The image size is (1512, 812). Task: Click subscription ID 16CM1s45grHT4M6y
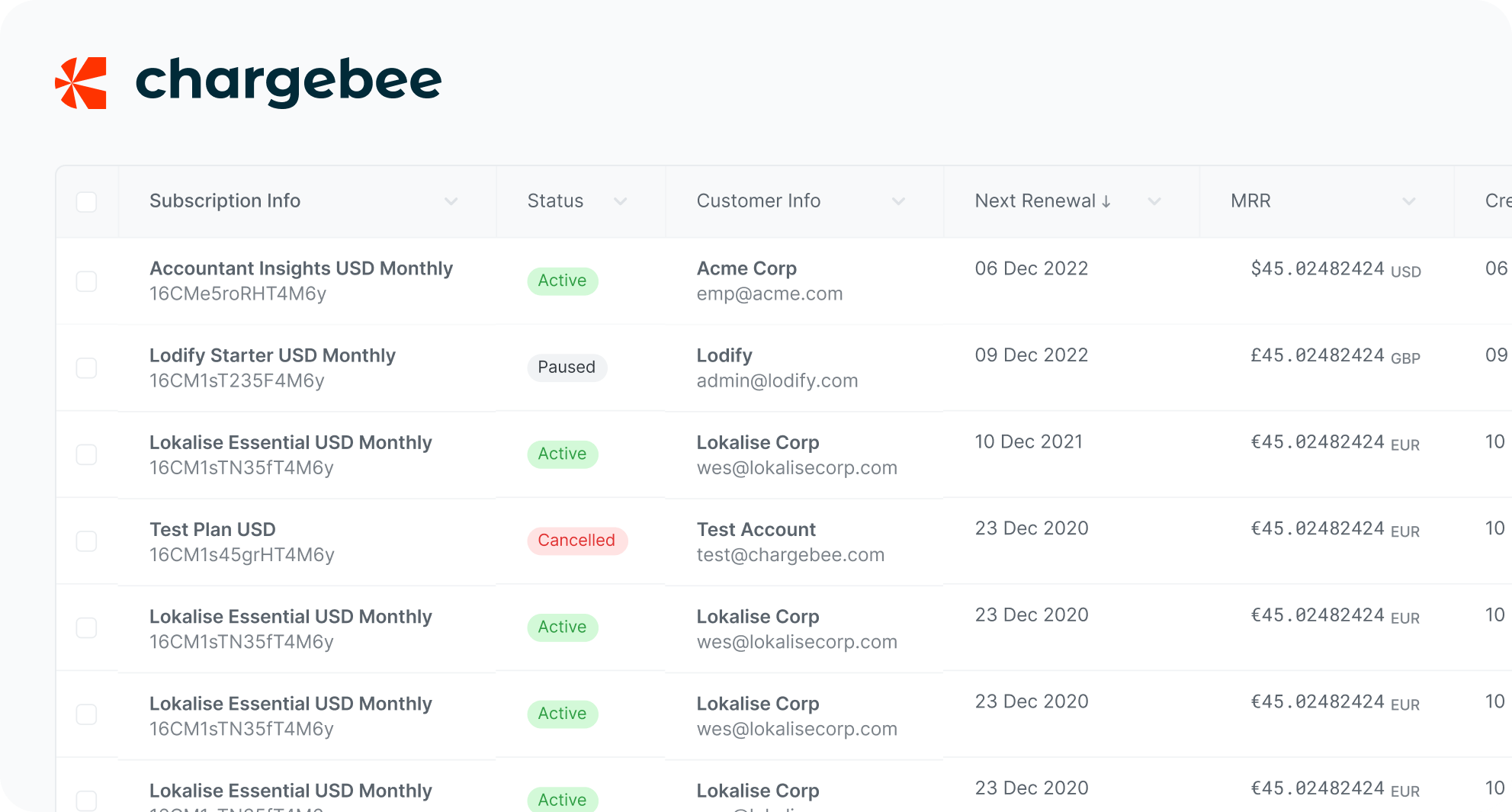tap(242, 554)
